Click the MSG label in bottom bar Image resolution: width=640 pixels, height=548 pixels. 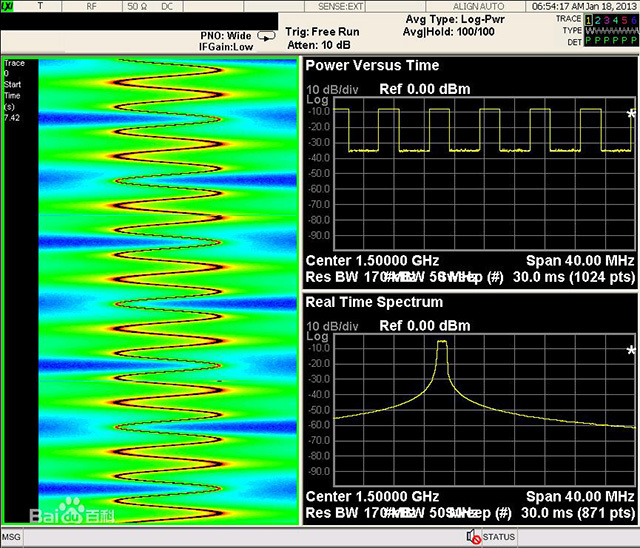11,537
